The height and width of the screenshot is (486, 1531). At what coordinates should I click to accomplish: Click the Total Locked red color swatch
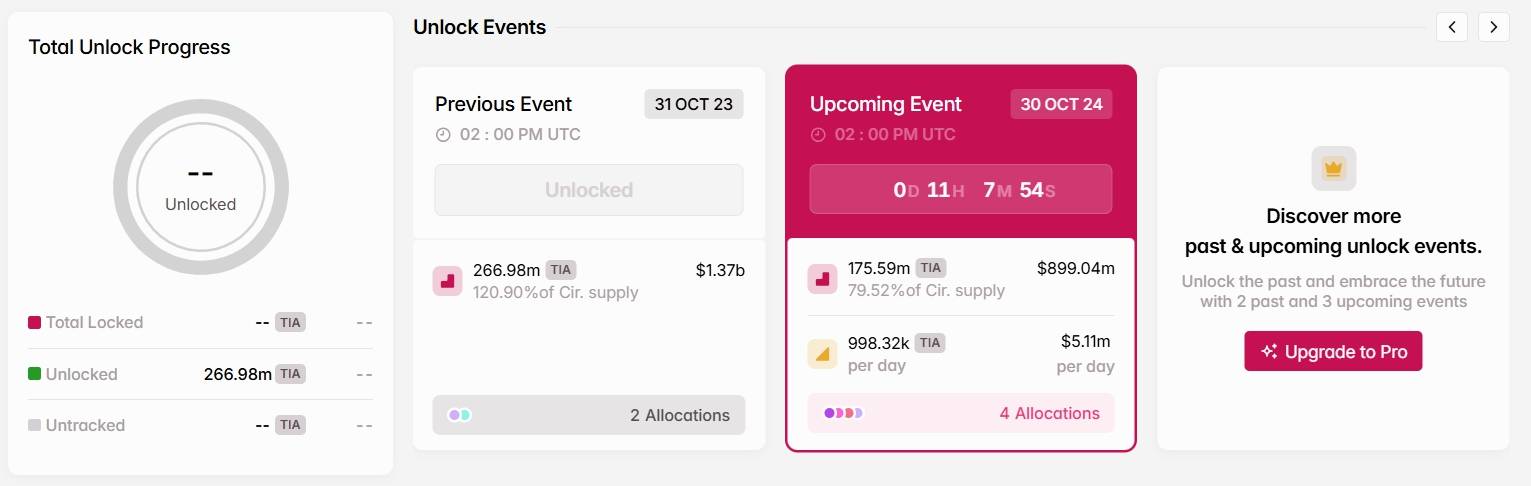coord(34,322)
